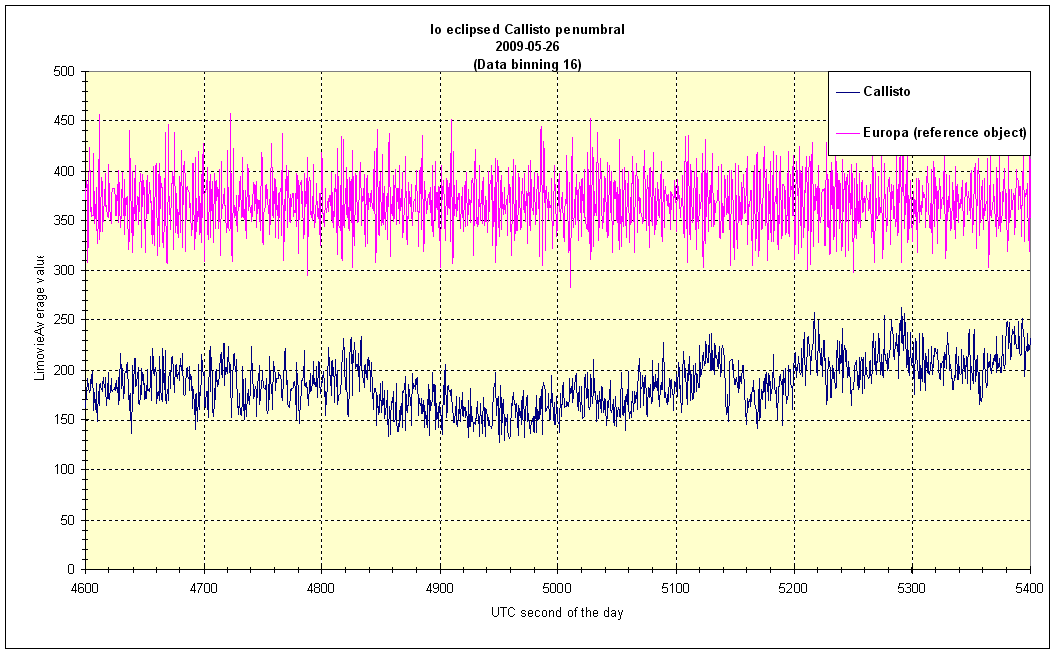Click x-axis label 5300

coord(912,588)
